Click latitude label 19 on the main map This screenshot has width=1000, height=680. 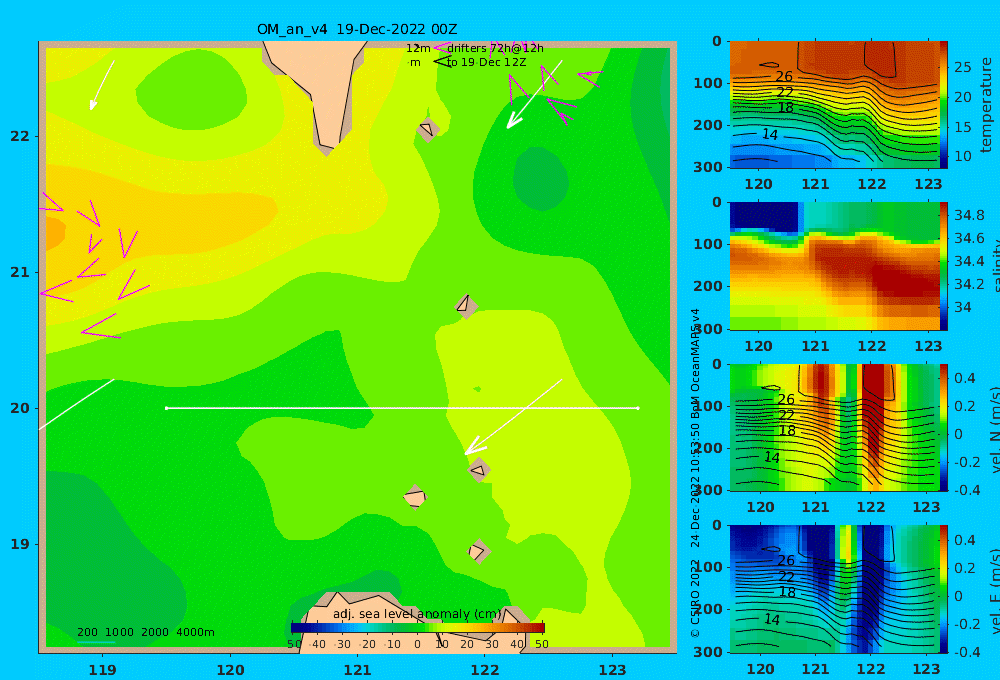[20, 544]
